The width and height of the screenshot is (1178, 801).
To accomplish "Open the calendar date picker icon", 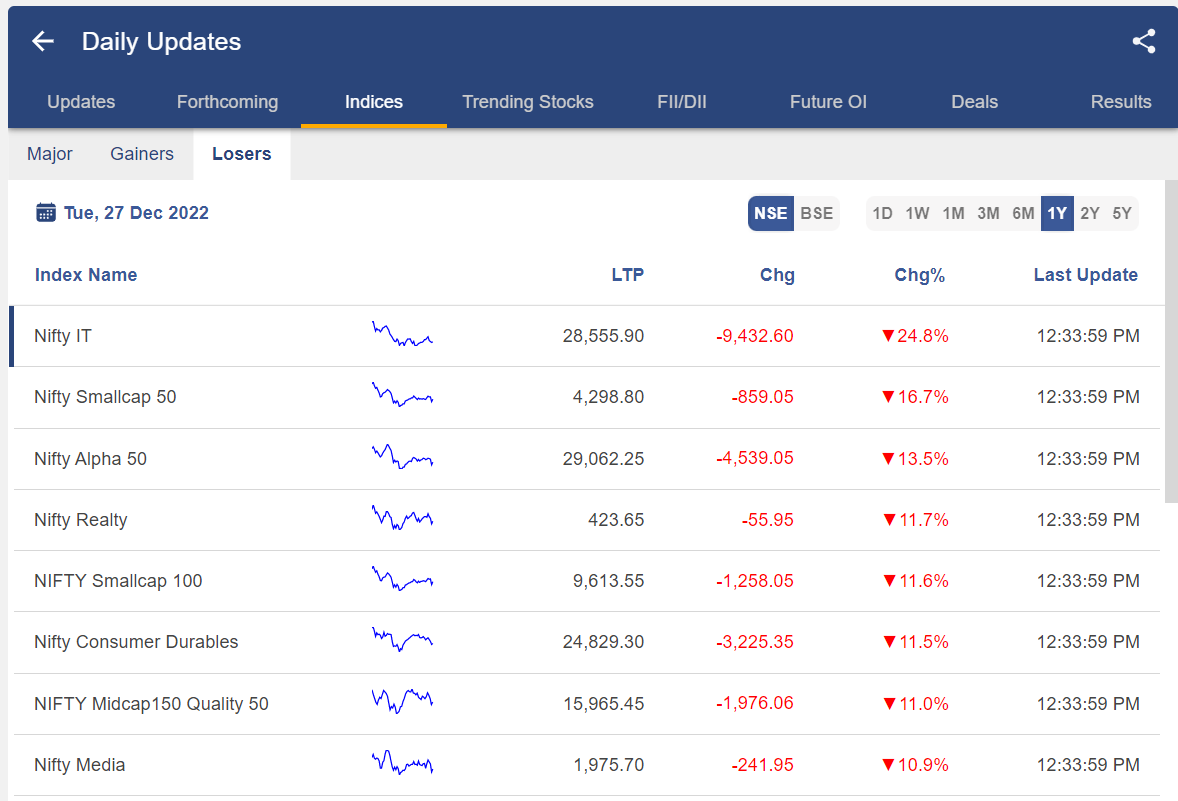I will [x=45, y=212].
